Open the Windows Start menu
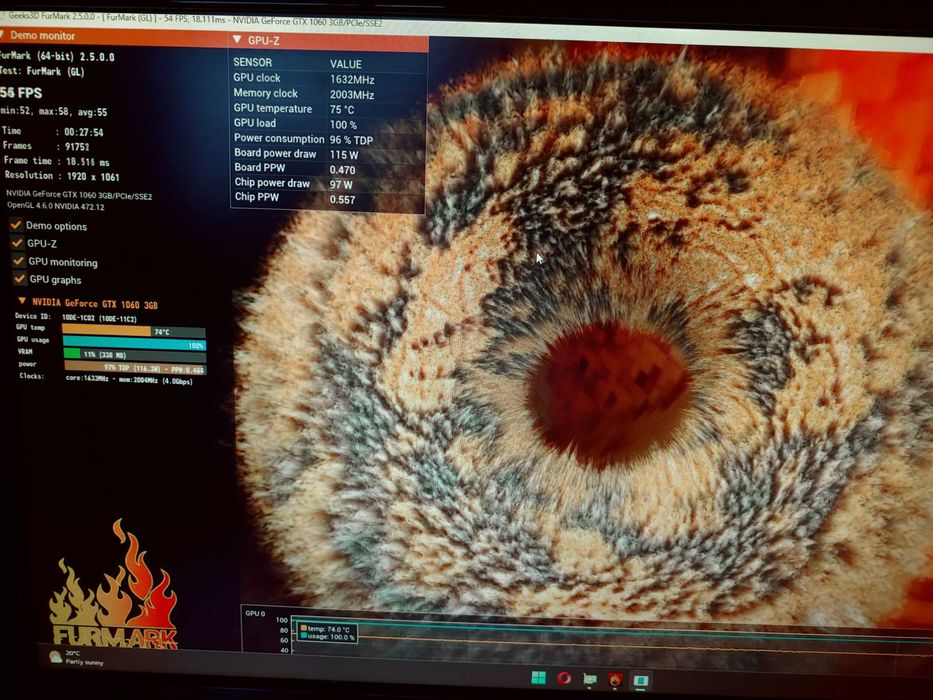 (x=538, y=677)
